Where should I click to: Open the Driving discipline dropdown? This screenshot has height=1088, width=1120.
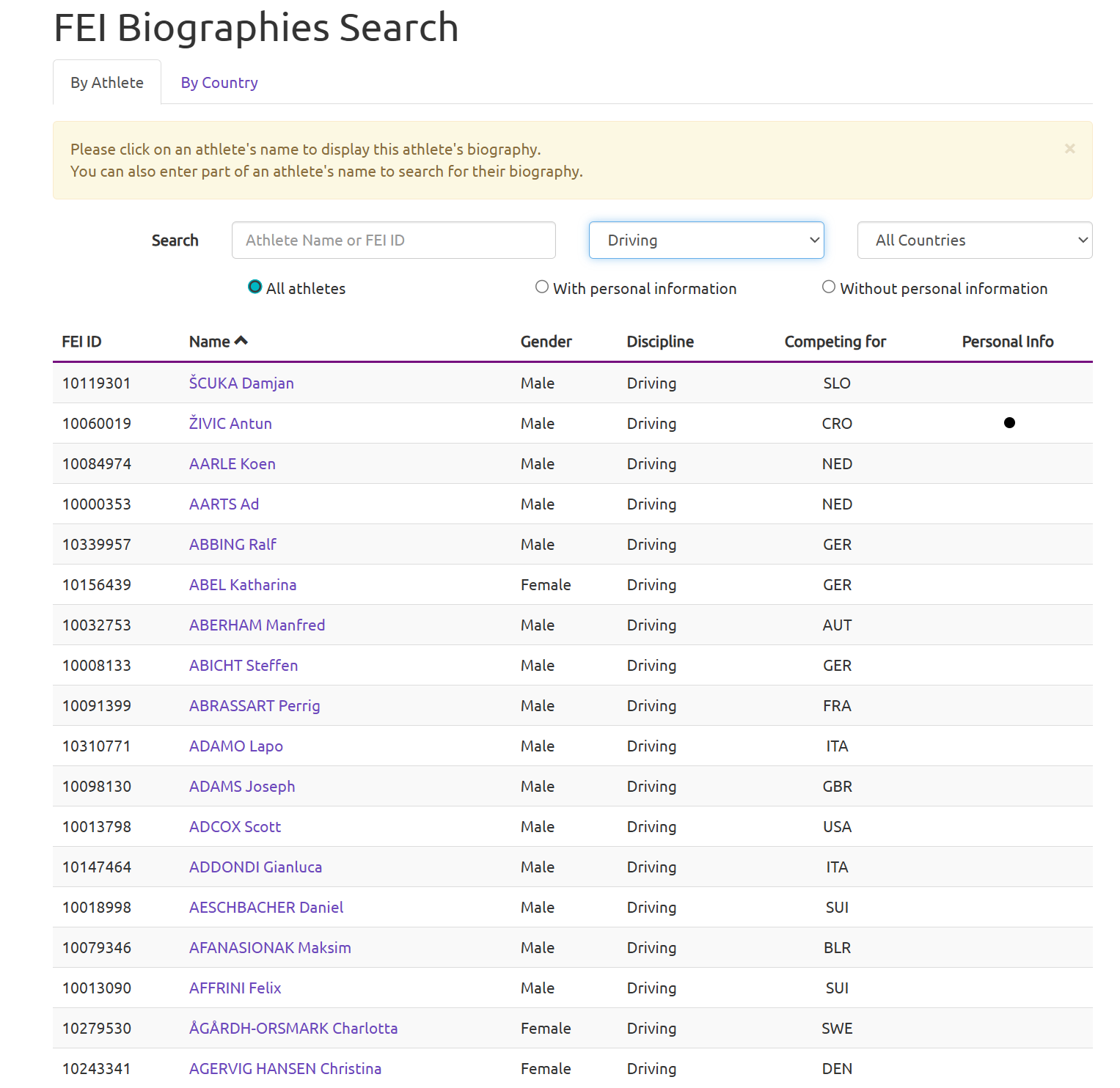click(x=706, y=240)
